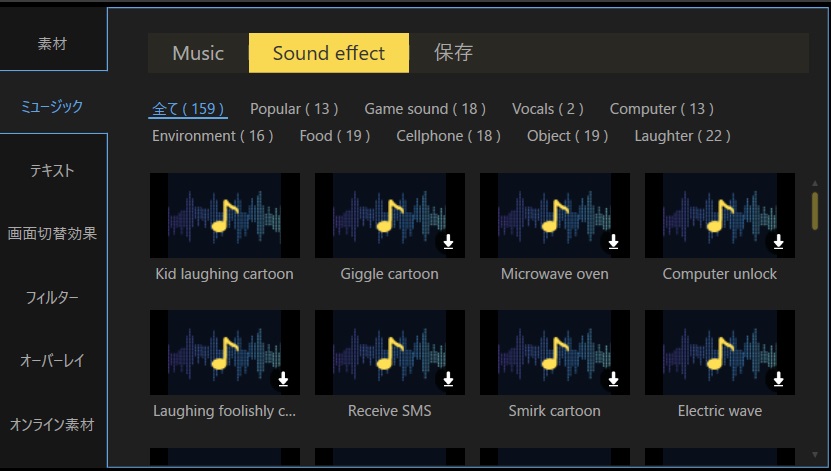The width and height of the screenshot is (831, 471).
Task: Switch to the Sound effect tab
Action: [329, 53]
